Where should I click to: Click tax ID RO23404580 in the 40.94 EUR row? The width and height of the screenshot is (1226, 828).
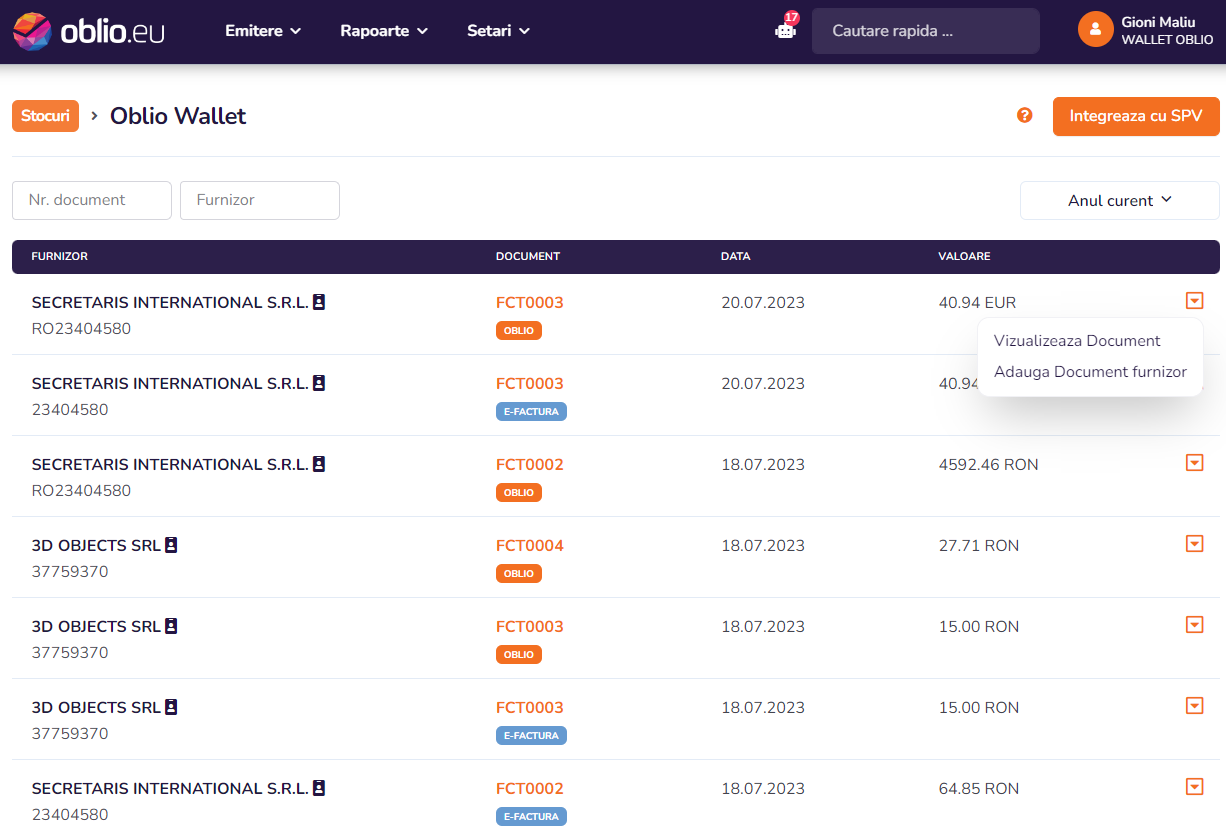[81, 329]
